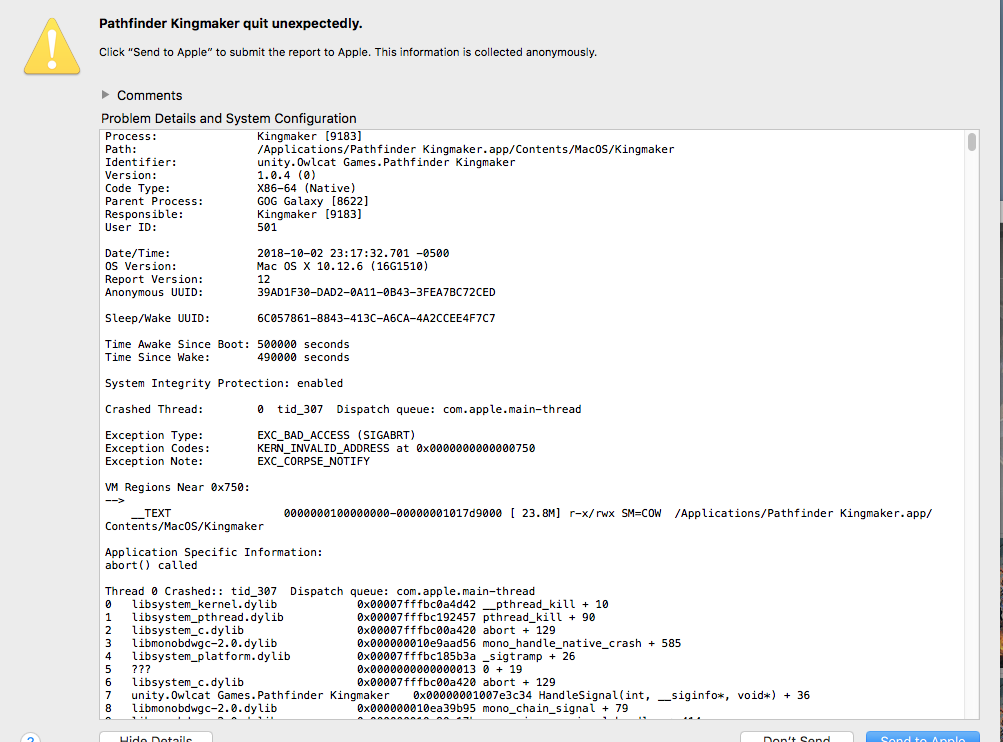The image size is (1003, 742).
Task: Click Exception Codes "KERN_INVALID_ADDRESS" value
Action: 396,448
